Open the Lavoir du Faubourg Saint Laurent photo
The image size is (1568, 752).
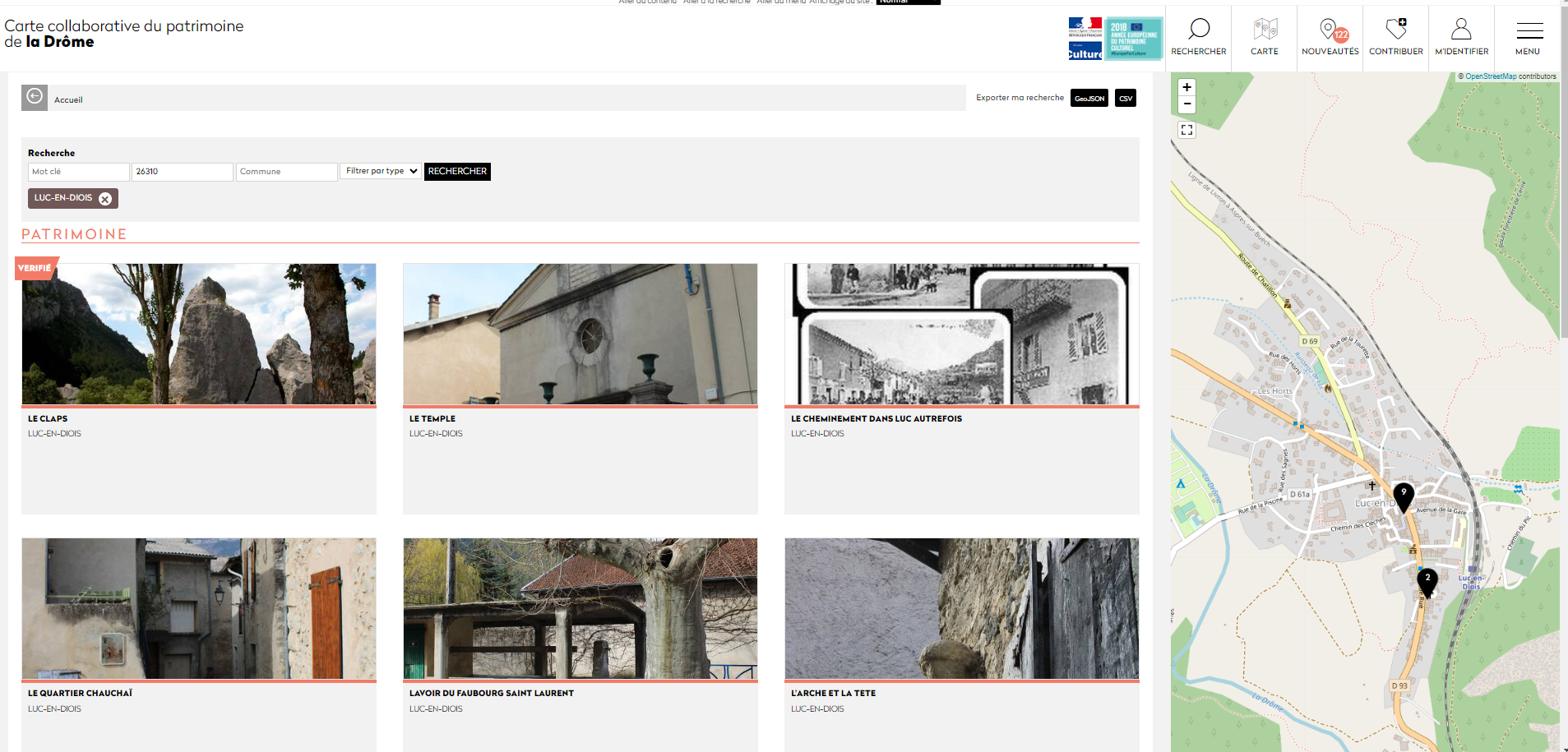580,608
